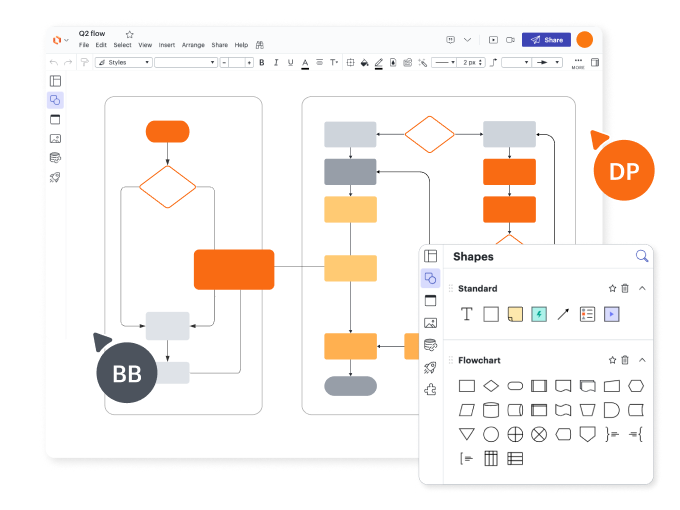Star the Q2 flow document
Viewport: 680px width, 510px height.
tap(129, 34)
